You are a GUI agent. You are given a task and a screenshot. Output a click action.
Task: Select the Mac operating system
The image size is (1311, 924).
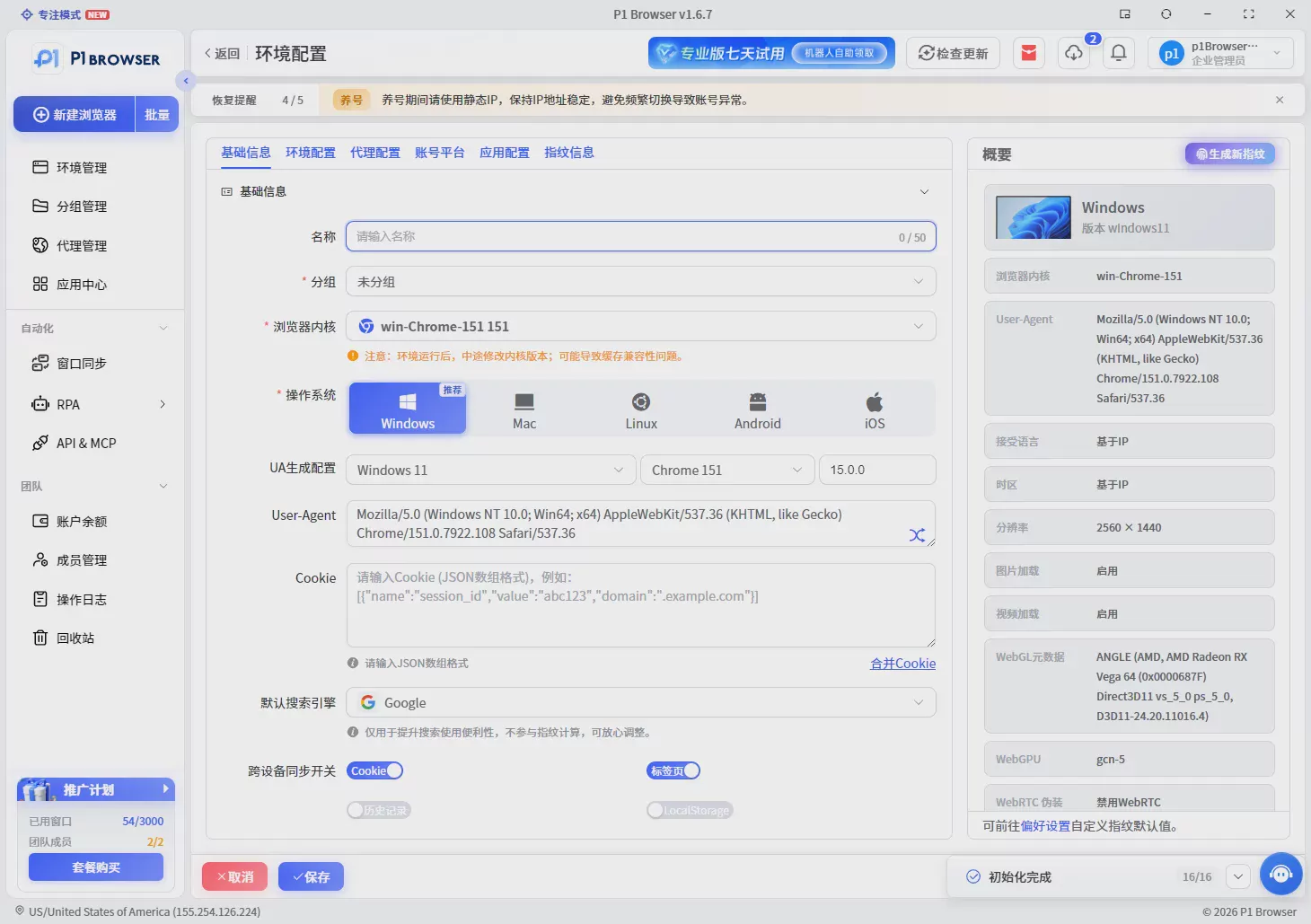point(524,409)
